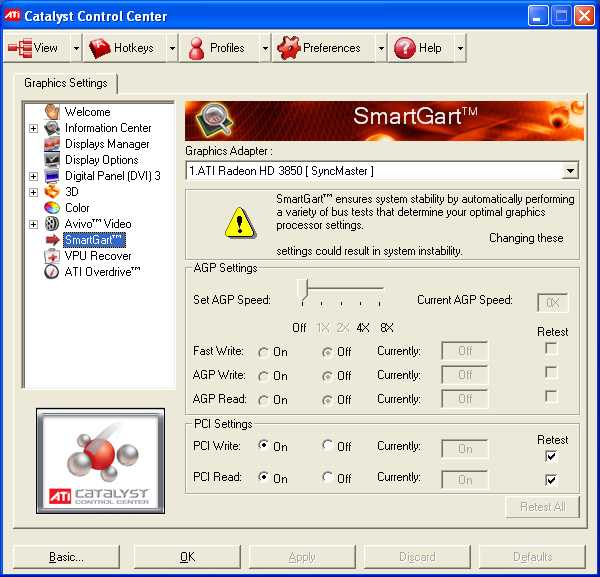Set PCI Read to On
Screen dimensions: 600x577
(x=264, y=477)
